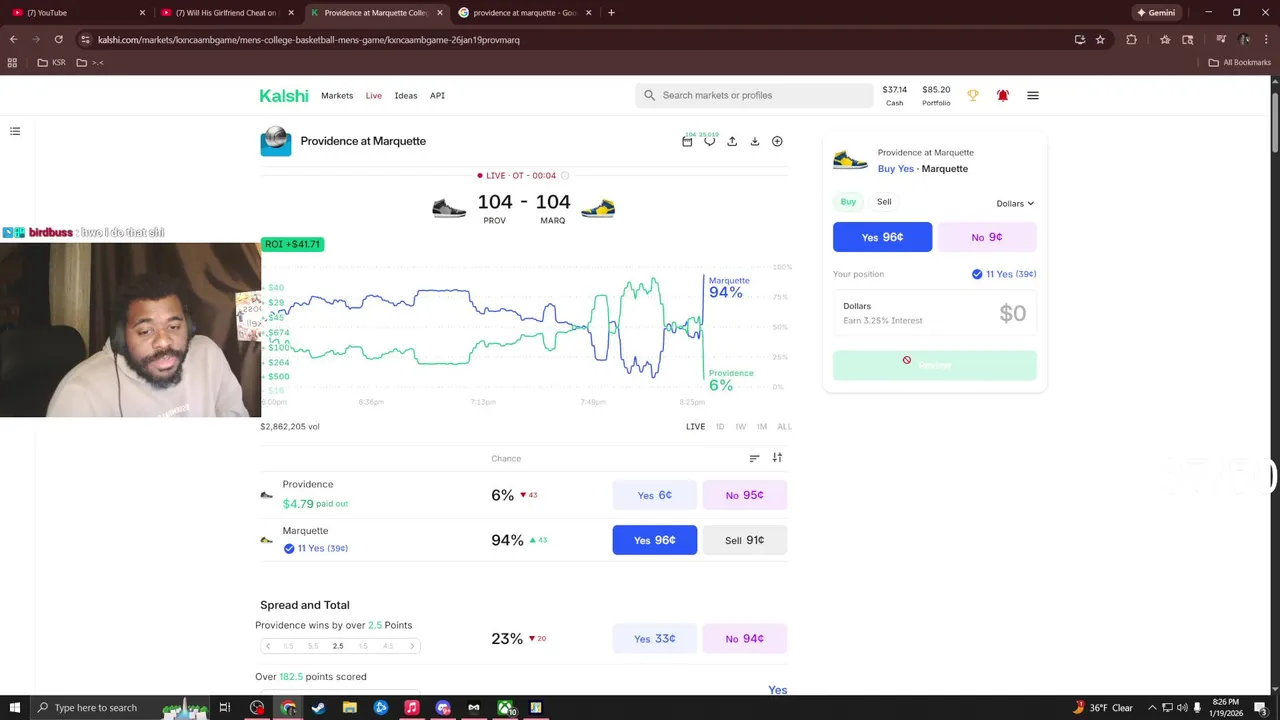Open the Dollars dropdown in order panel
1280x720 pixels.
point(1015,204)
